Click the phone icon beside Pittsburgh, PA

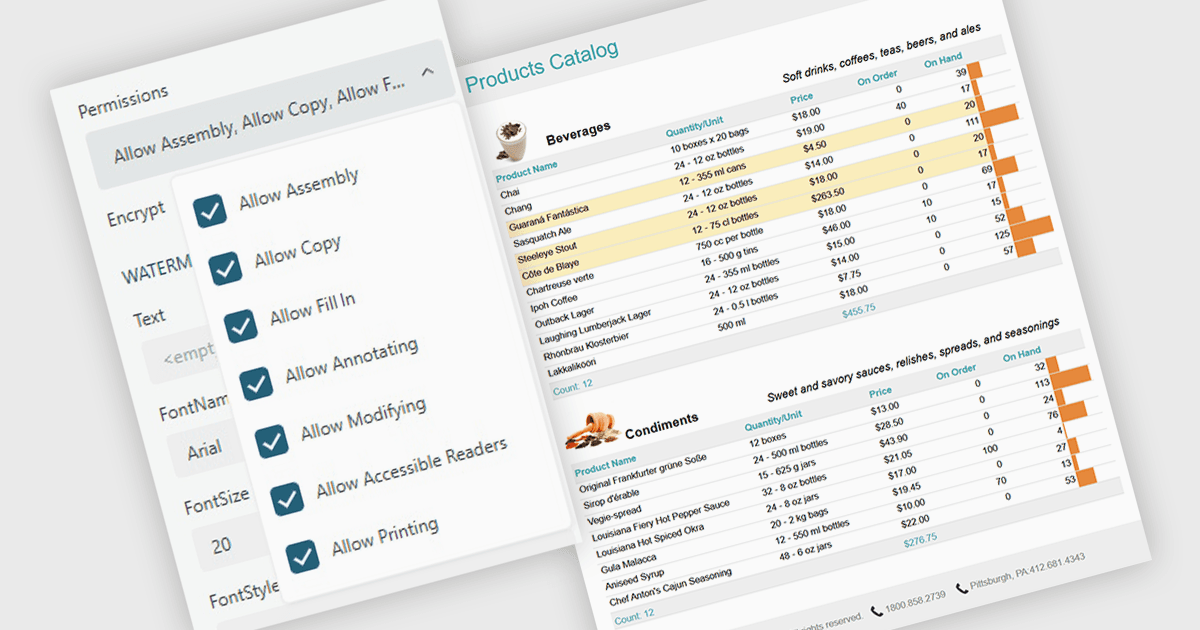pos(962,587)
